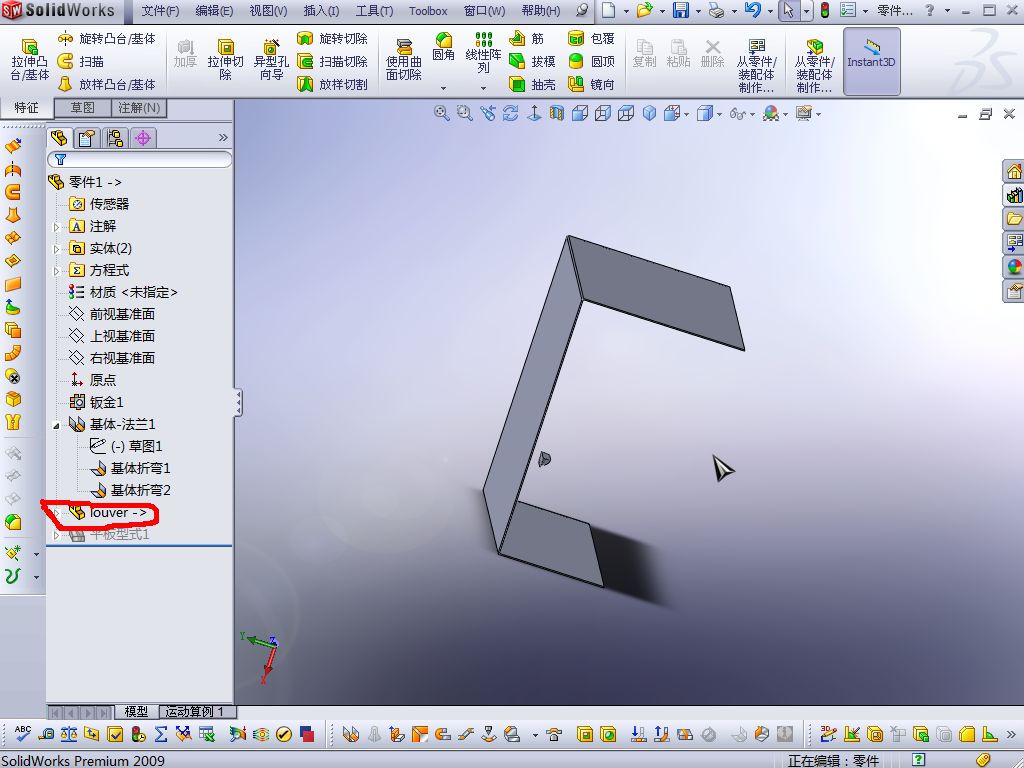This screenshot has width=1024, height=768.
Task: Switch to the 草图 tab
Action: point(82,108)
